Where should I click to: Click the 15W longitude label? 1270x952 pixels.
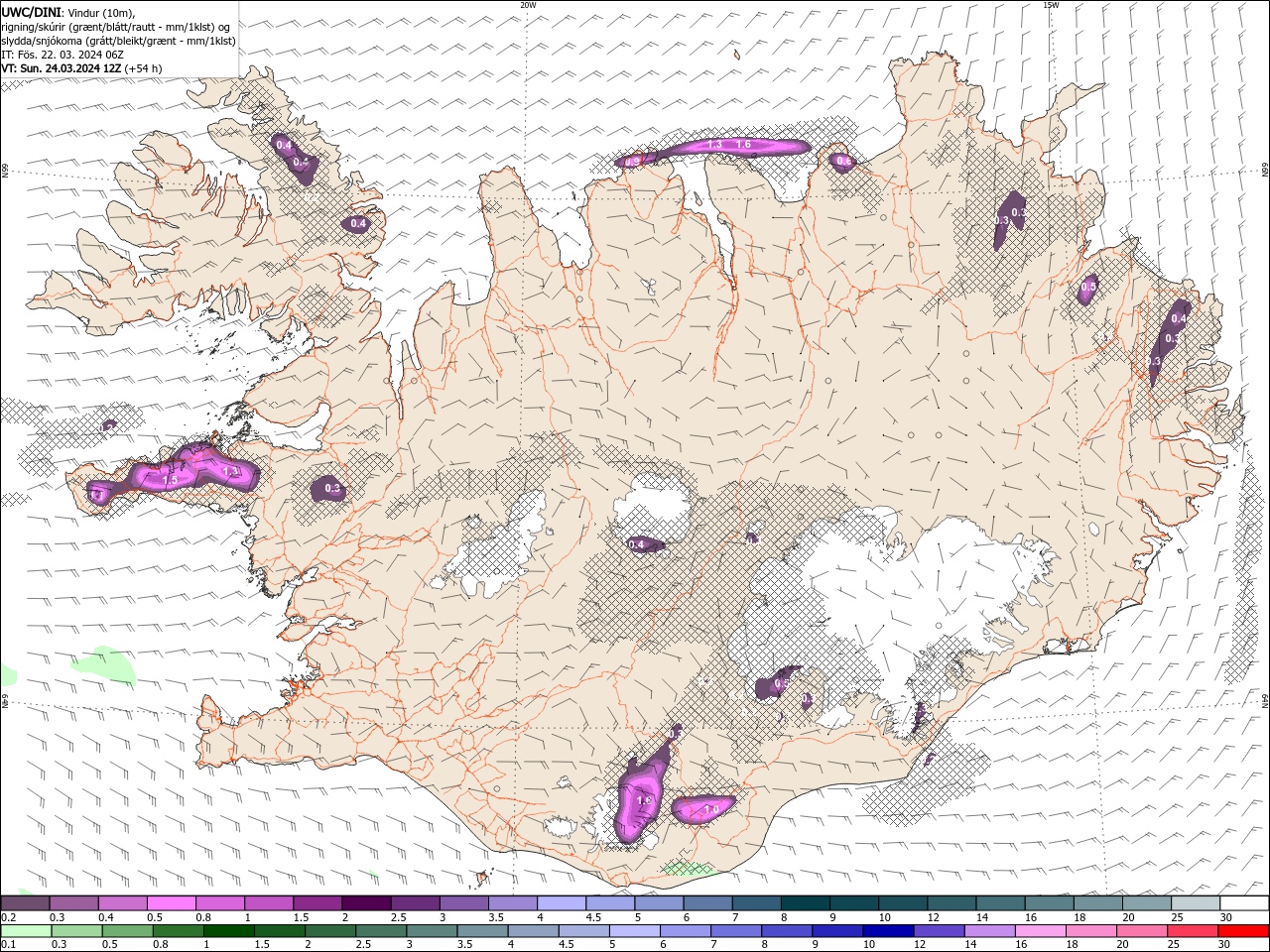pos(1050,5)
